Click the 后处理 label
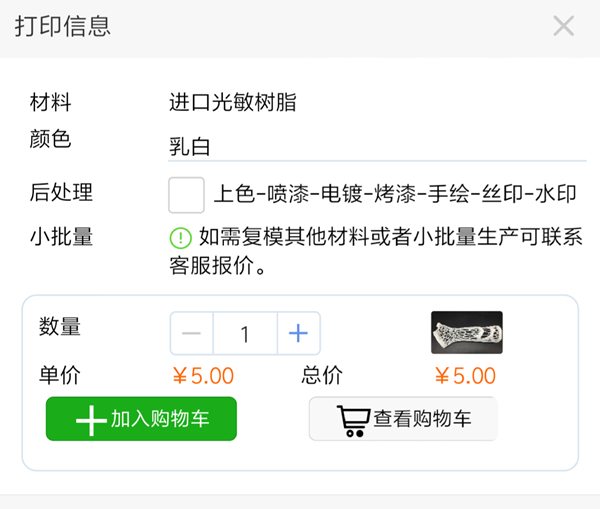Image resolution: width=600 pixels, height=509 pixels. point(61,193)
